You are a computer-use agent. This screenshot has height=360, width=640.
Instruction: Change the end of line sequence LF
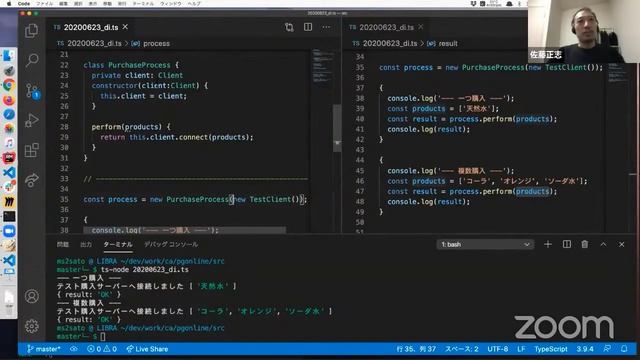click(x=521, y=349)
